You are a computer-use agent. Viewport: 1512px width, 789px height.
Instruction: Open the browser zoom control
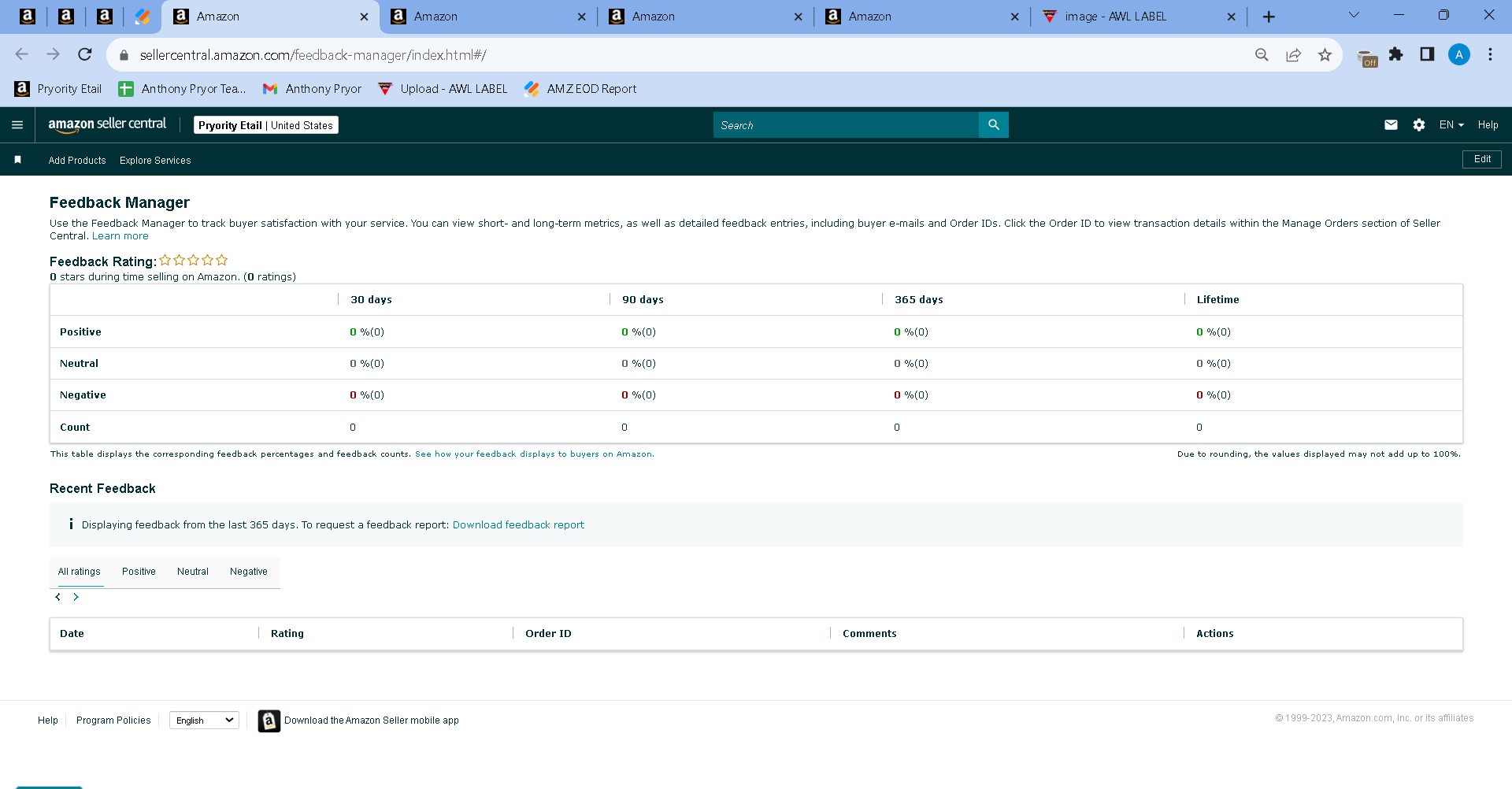[1262, 55]
